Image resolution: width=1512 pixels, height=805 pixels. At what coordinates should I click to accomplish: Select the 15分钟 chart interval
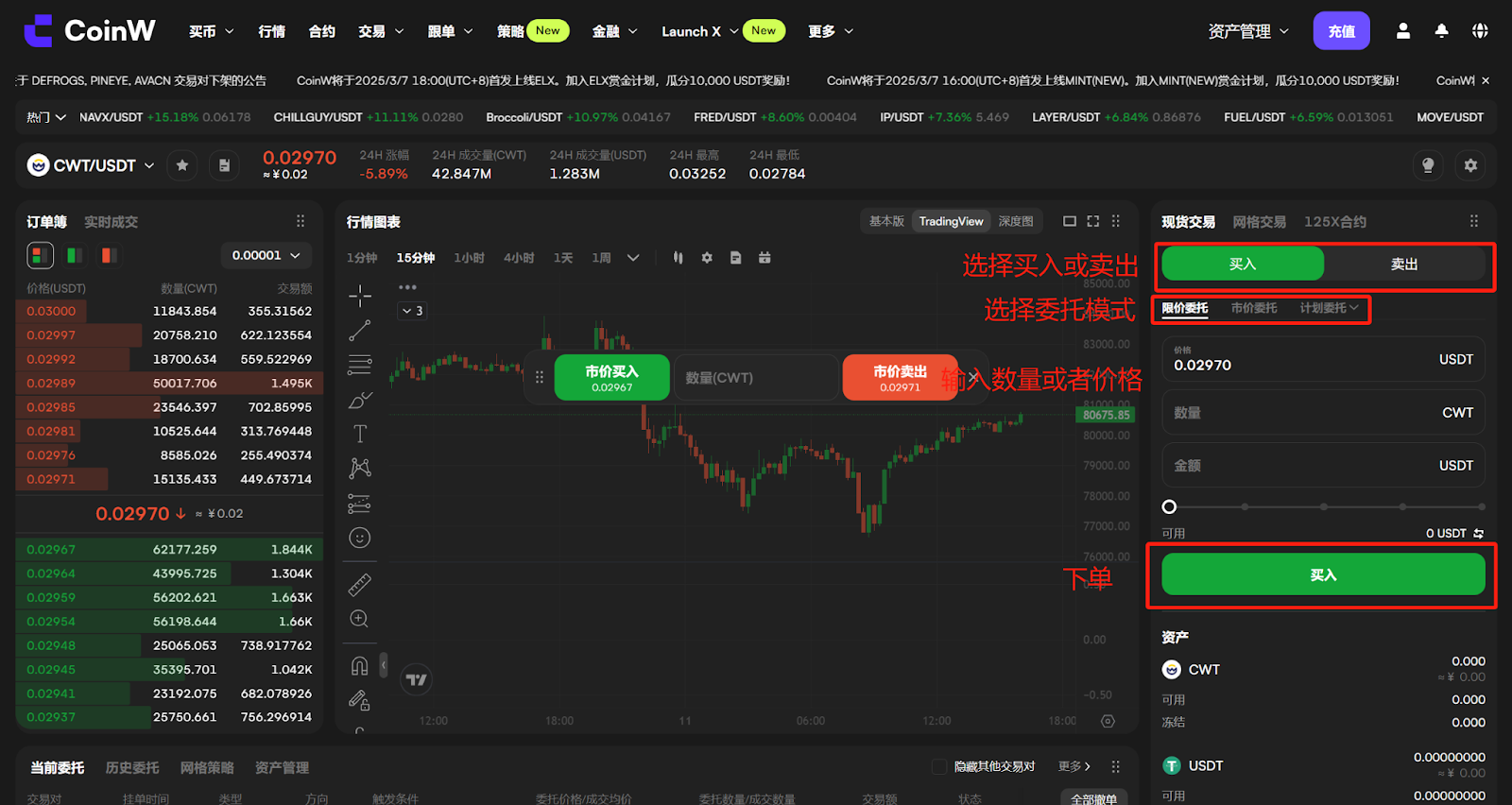416,258
